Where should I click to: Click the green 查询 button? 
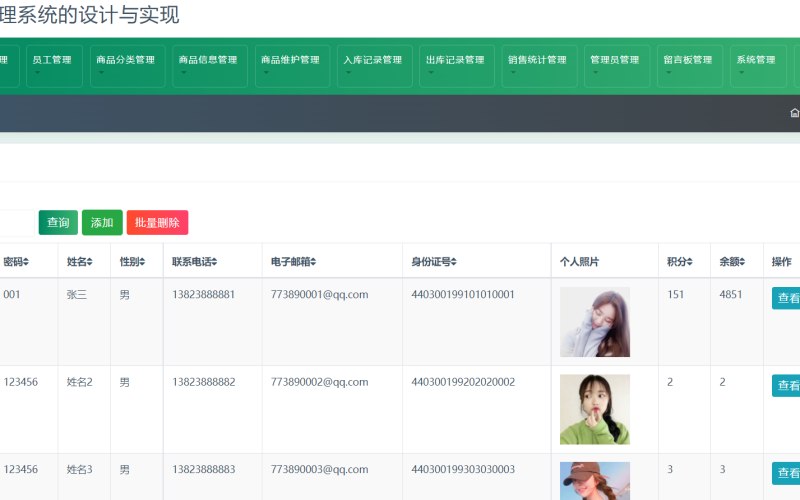[58, 222]
